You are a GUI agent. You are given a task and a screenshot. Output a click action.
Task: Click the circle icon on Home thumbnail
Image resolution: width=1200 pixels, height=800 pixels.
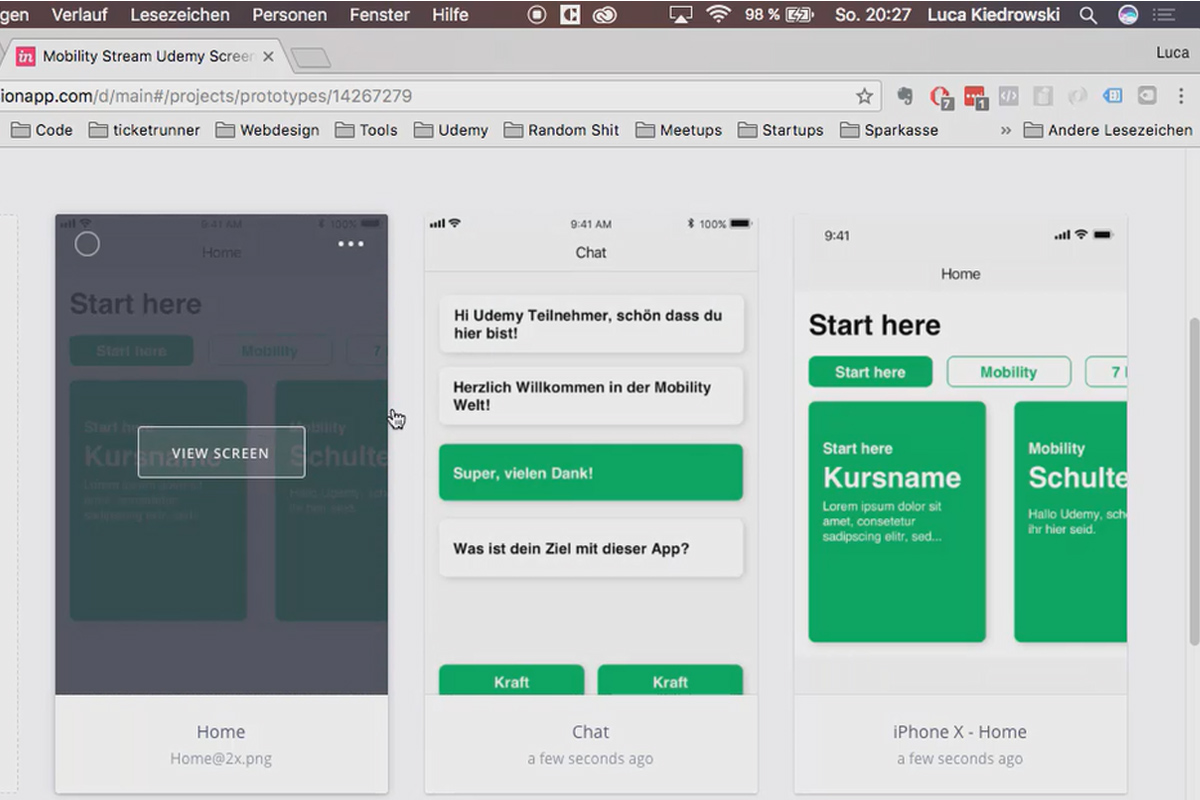[87, 244]
